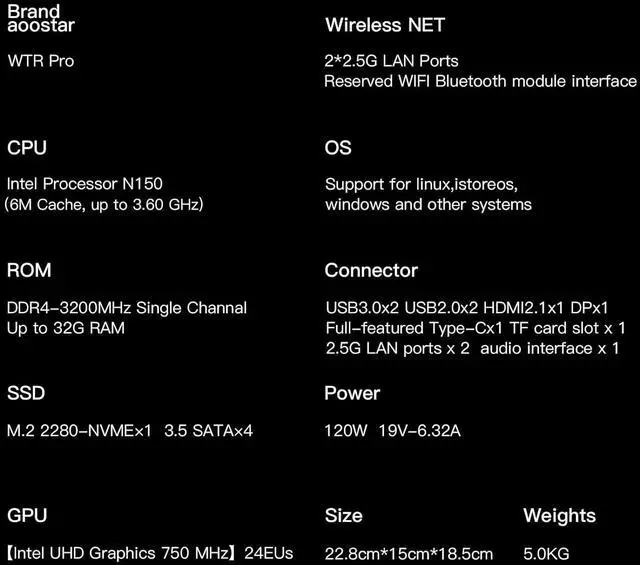This screenshot has width=640, height=565.
Task: Click the OS section heading
Action: click(338, 148)
